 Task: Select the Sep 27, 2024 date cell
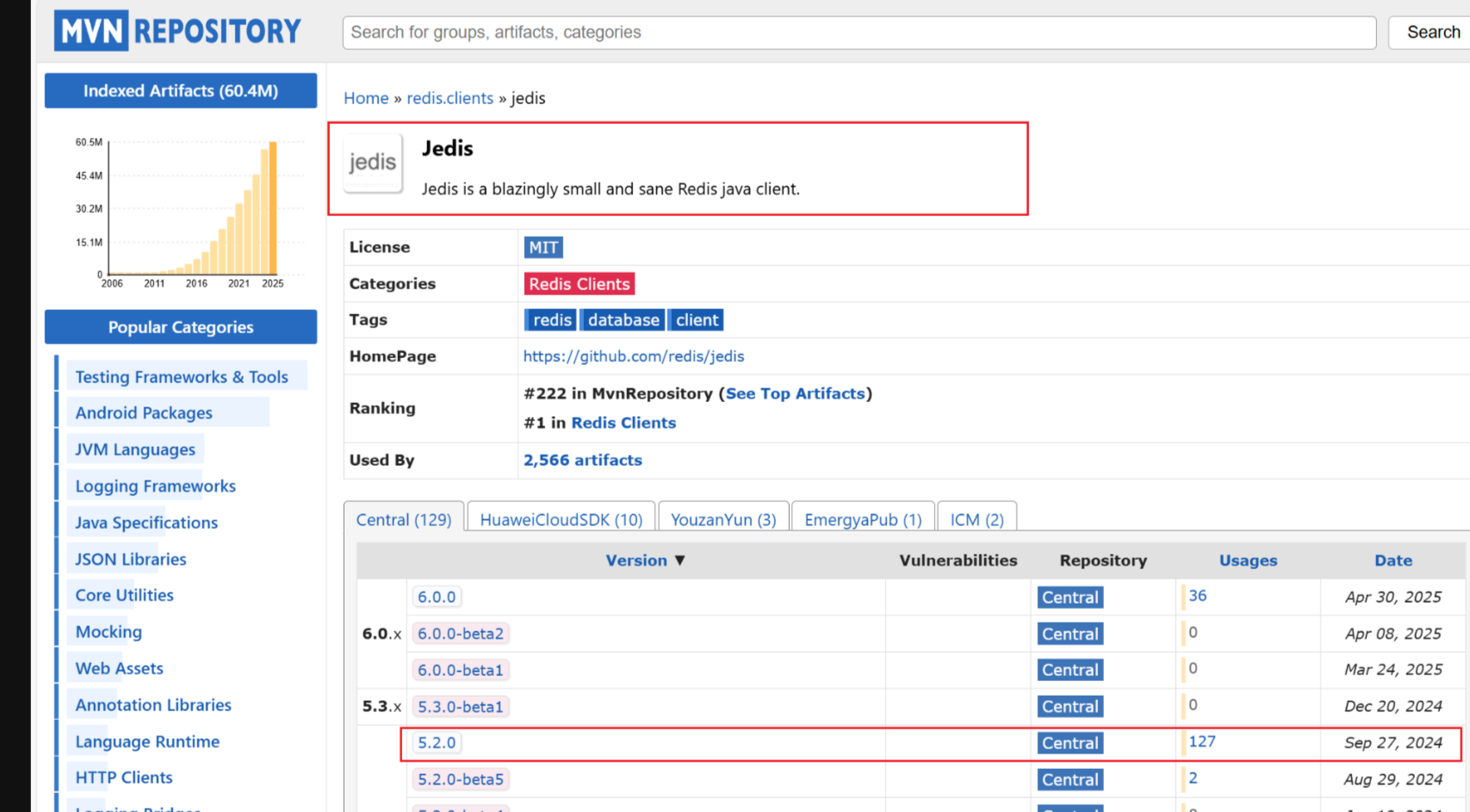point(1393,743)
